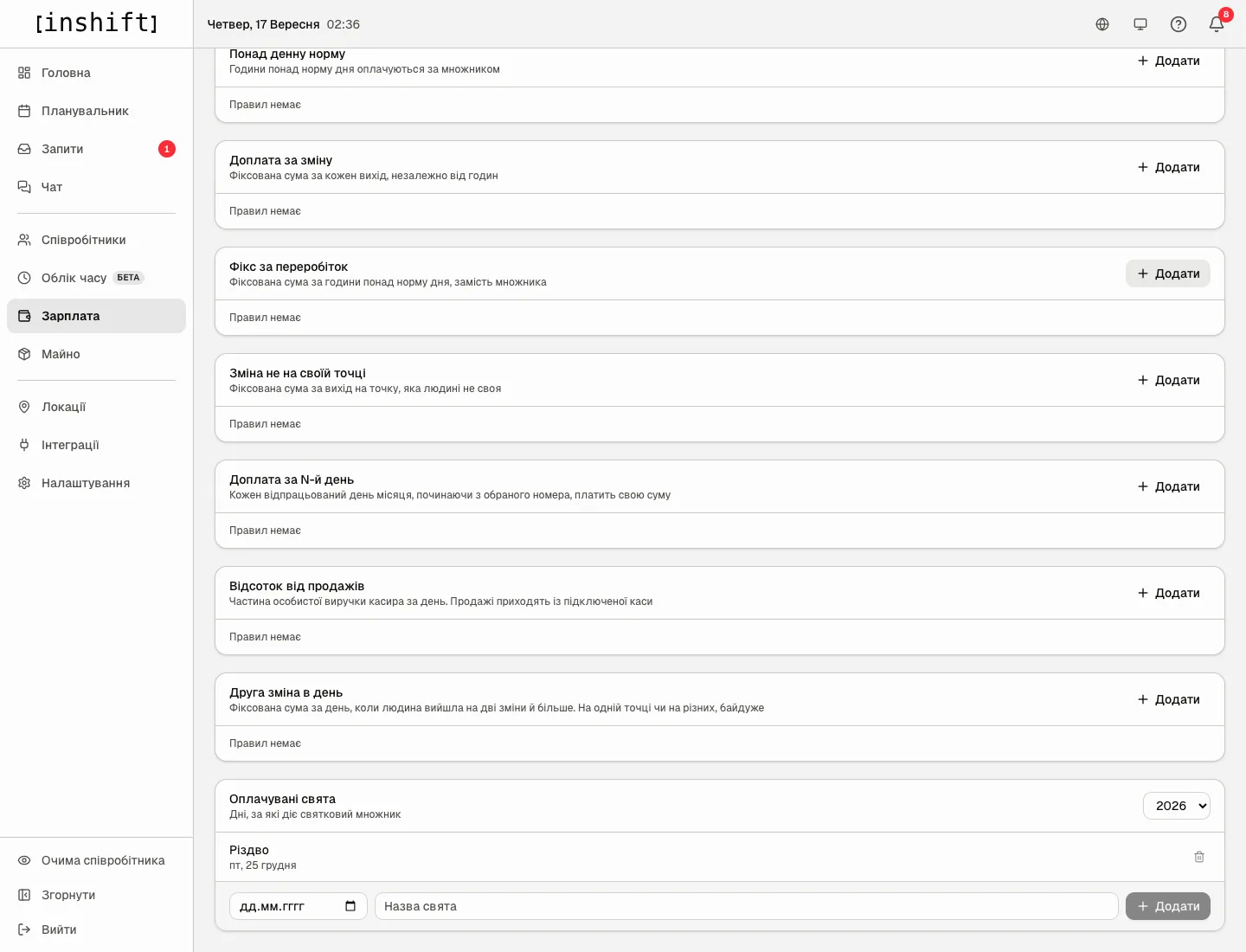Image resolution: width=1246 pixels, height=952 pixels.
Task: Open the language globe icon
Action: [x=1102, y=24]
